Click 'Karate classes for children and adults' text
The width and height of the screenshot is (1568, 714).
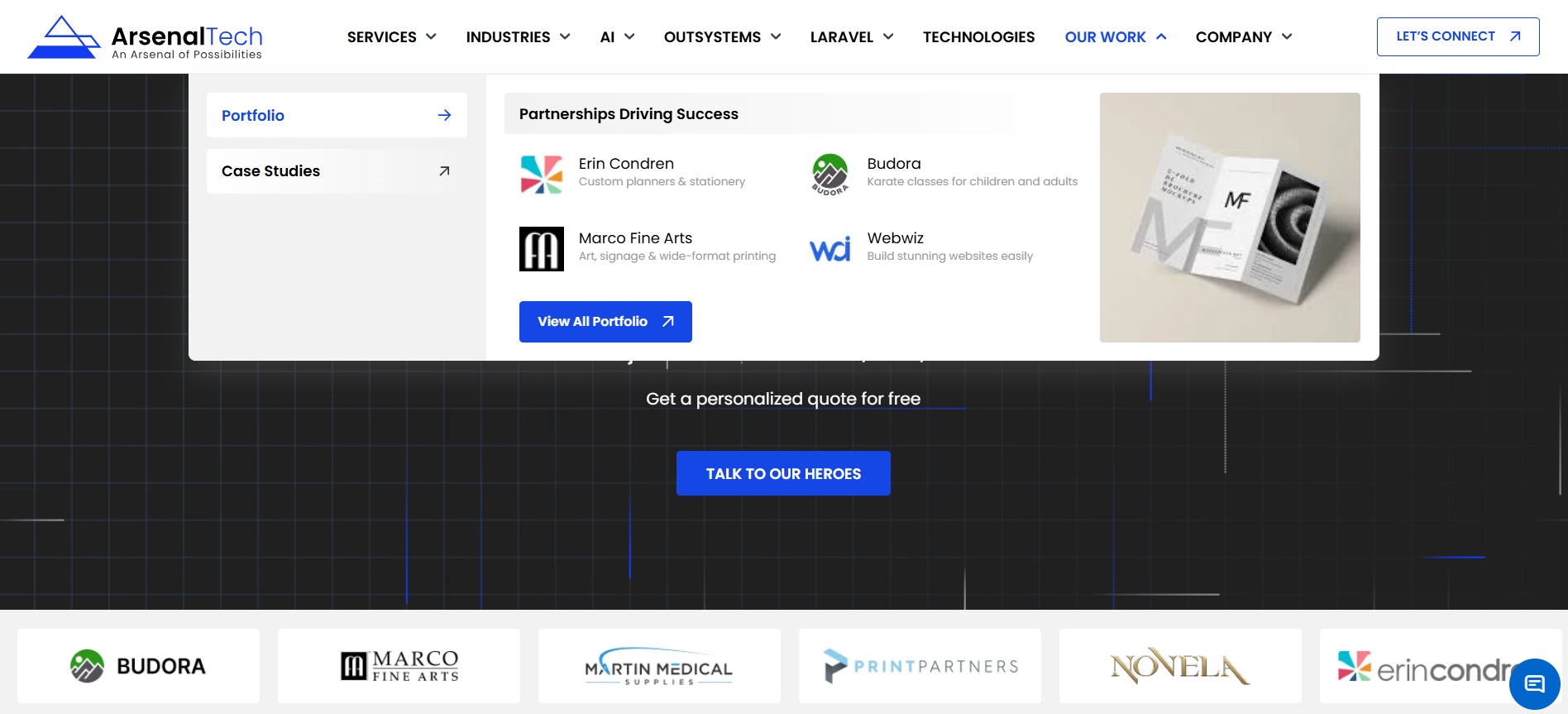pyautogui.click(x=973, y=182)
